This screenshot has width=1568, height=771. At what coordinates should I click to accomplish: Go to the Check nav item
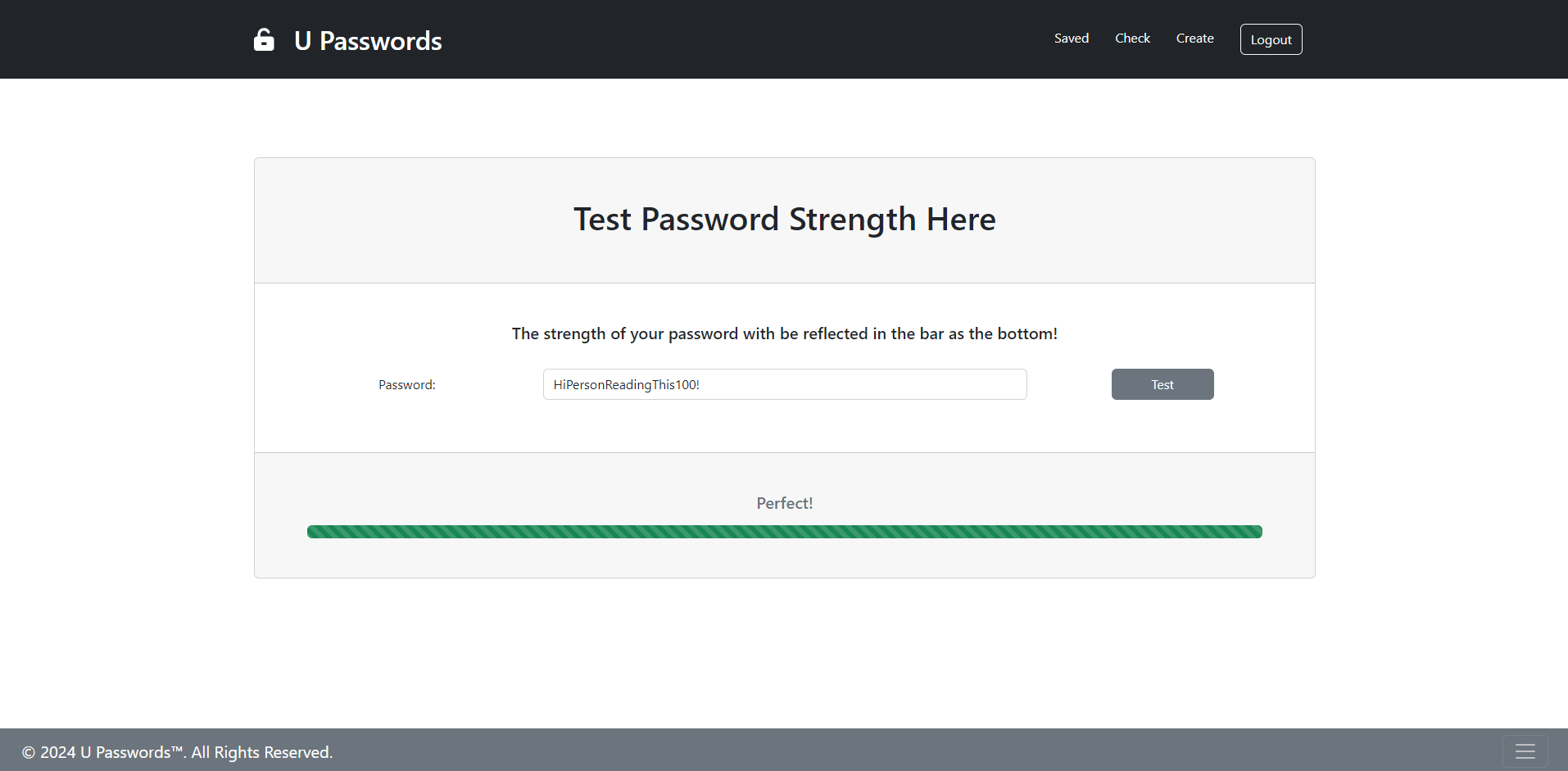point(1132,39)
